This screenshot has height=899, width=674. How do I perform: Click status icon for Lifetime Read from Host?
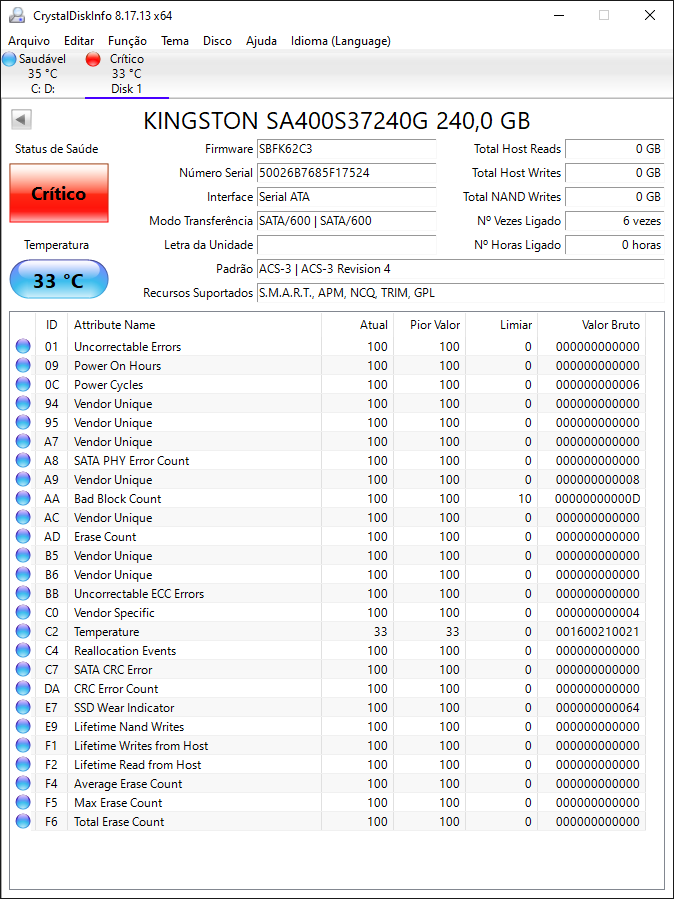click(23, 764)
